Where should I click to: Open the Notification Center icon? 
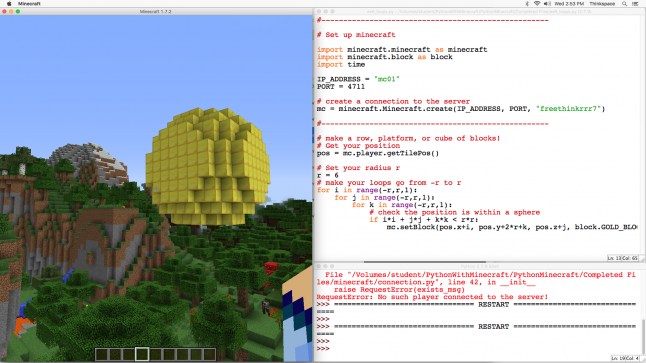coord(635,4)
